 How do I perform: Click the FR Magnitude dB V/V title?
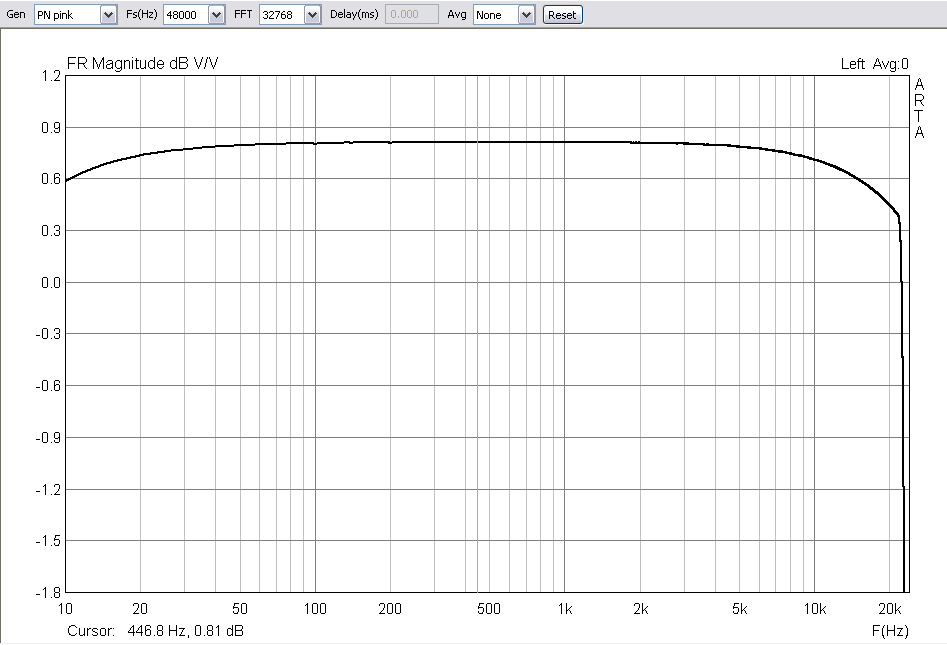click(x=142, y=64)
